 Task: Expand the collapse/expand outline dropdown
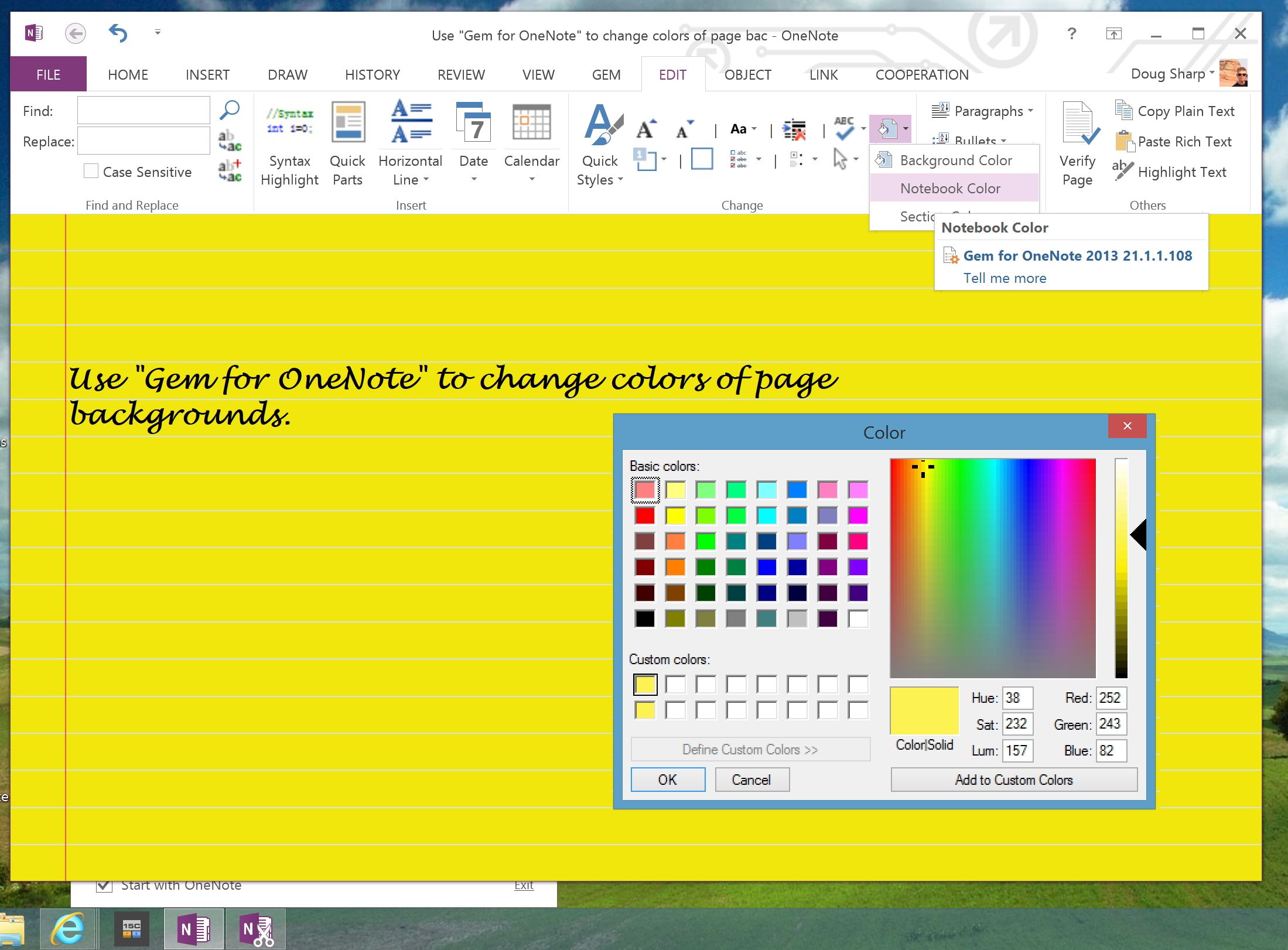click(815, 159)
